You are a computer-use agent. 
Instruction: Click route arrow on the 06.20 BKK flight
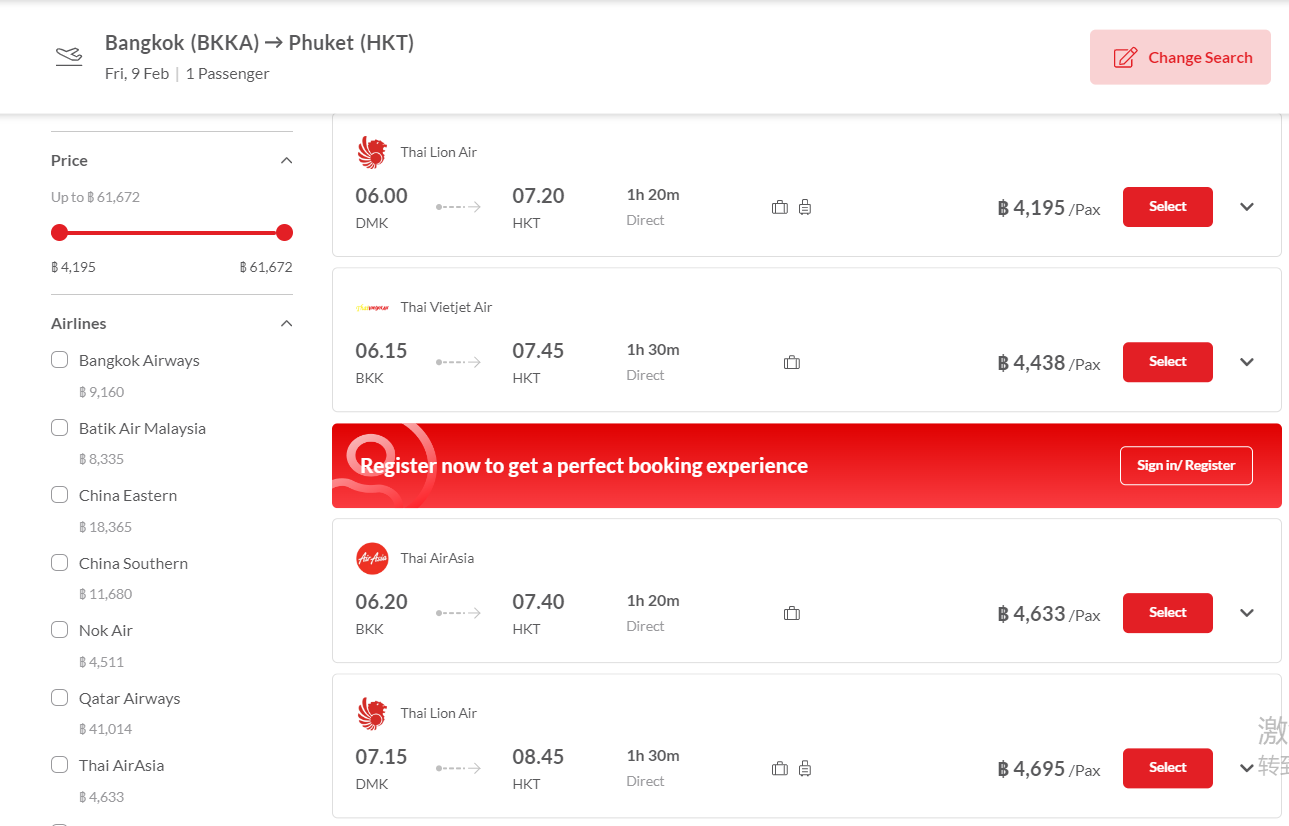pyautogui.click(x=458, y=613)
